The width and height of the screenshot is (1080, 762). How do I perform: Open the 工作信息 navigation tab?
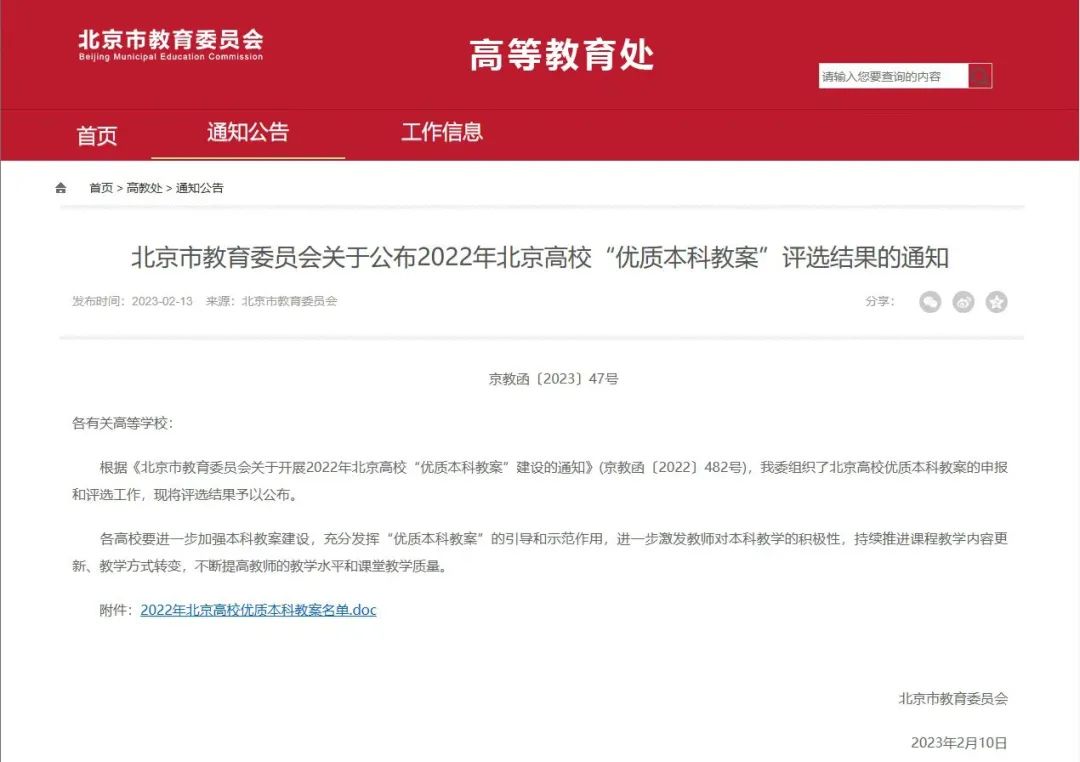pyautogui.click(x=442, y=132)
